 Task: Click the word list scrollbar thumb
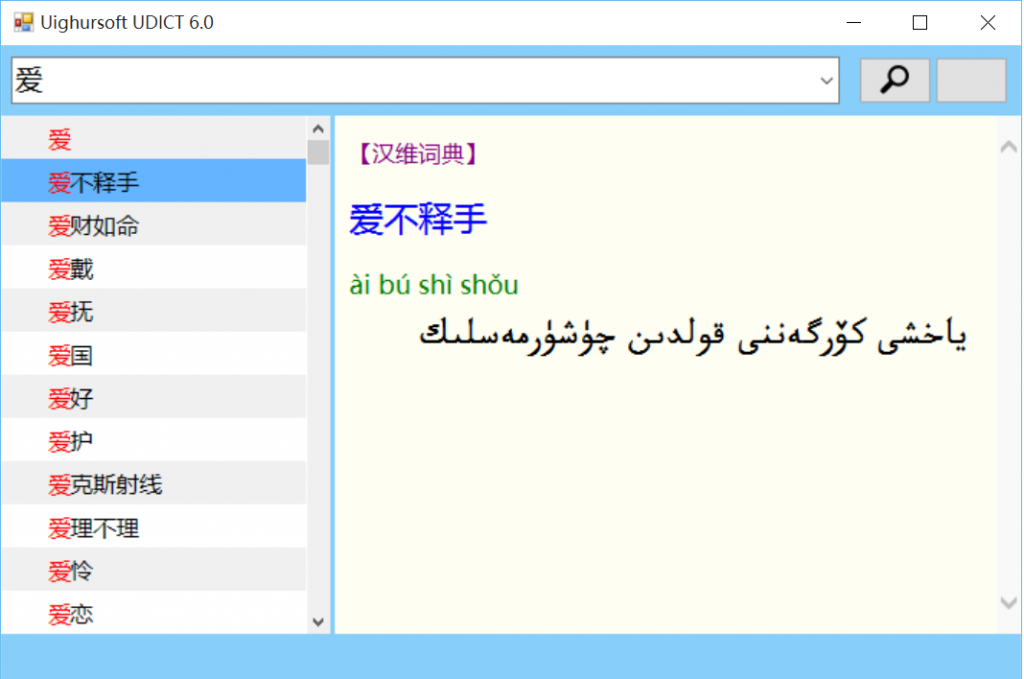[x=318, y=153]
